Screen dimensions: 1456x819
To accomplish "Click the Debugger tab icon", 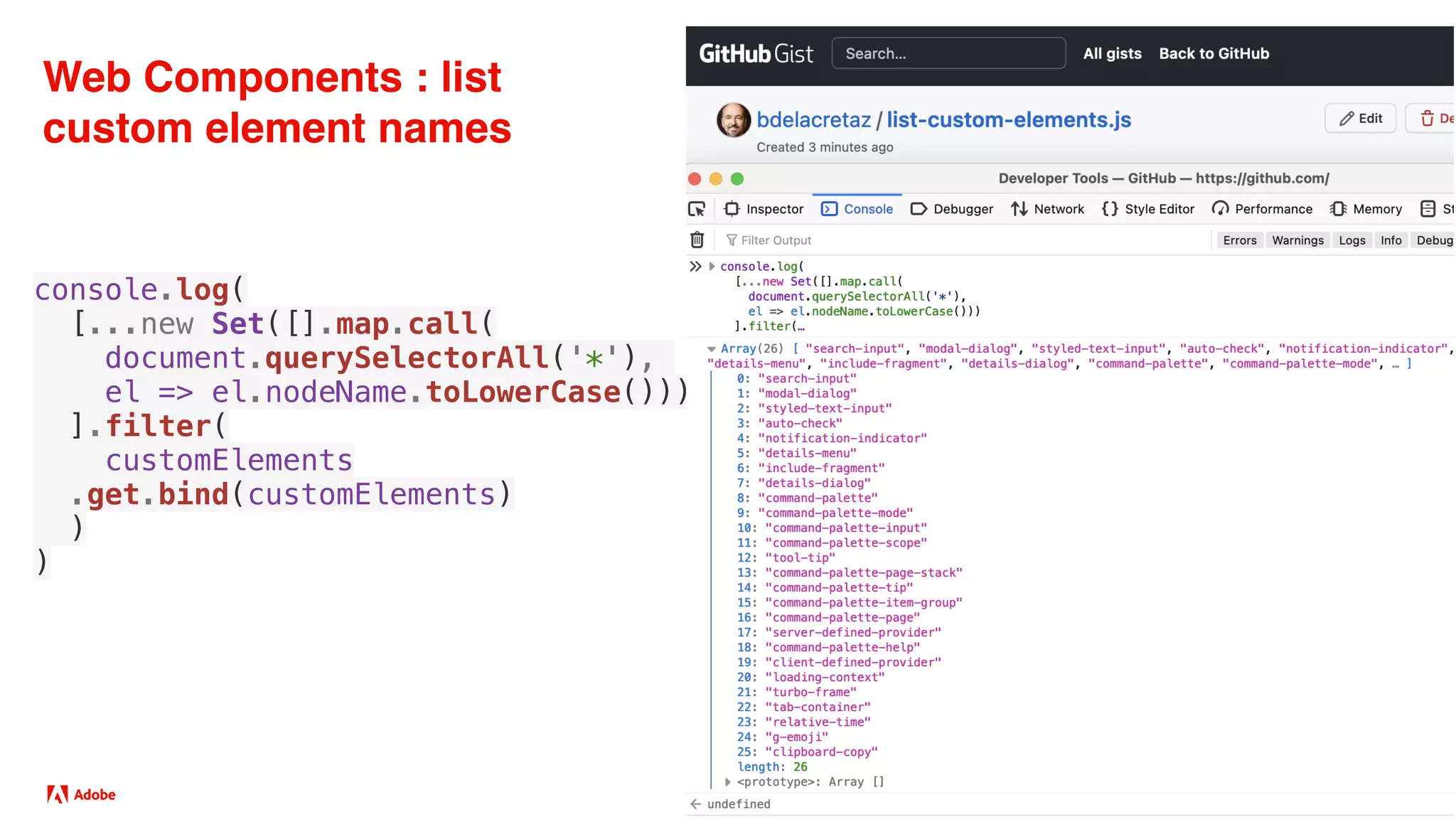I will pyautogui.click(x=919, y=209).
